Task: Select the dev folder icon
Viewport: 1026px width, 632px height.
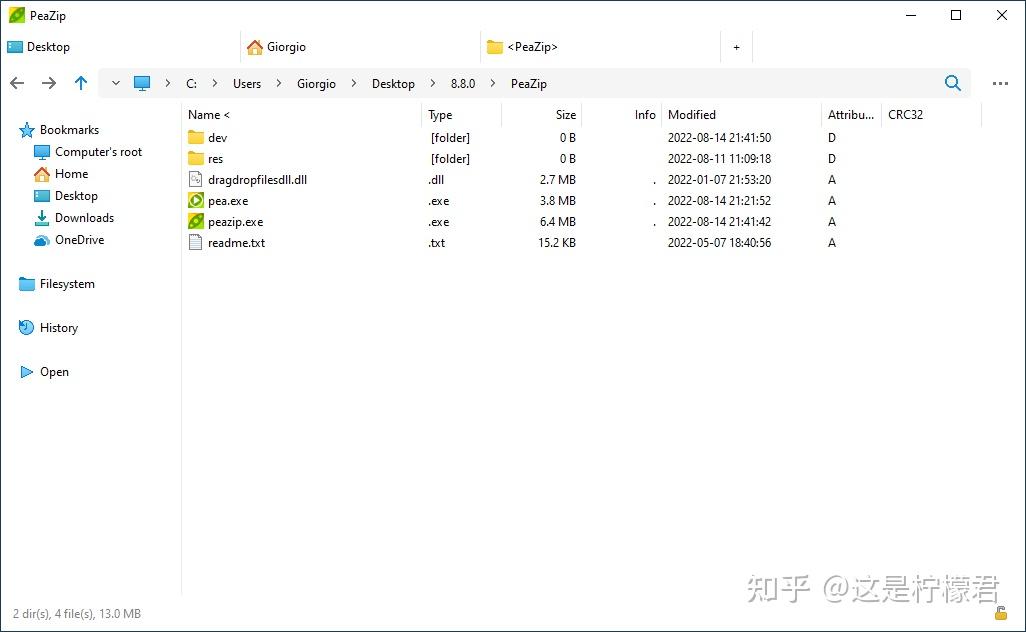Action: point(196,137)
